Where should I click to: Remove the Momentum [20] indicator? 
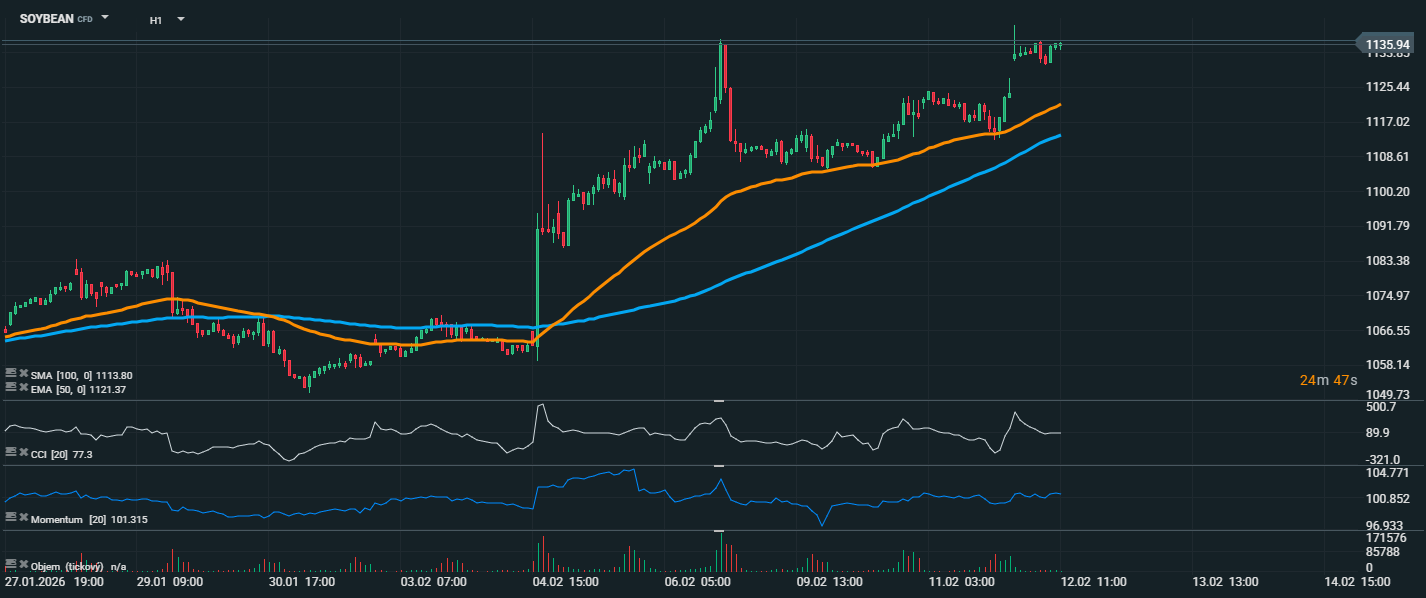(x=22, y=518)
